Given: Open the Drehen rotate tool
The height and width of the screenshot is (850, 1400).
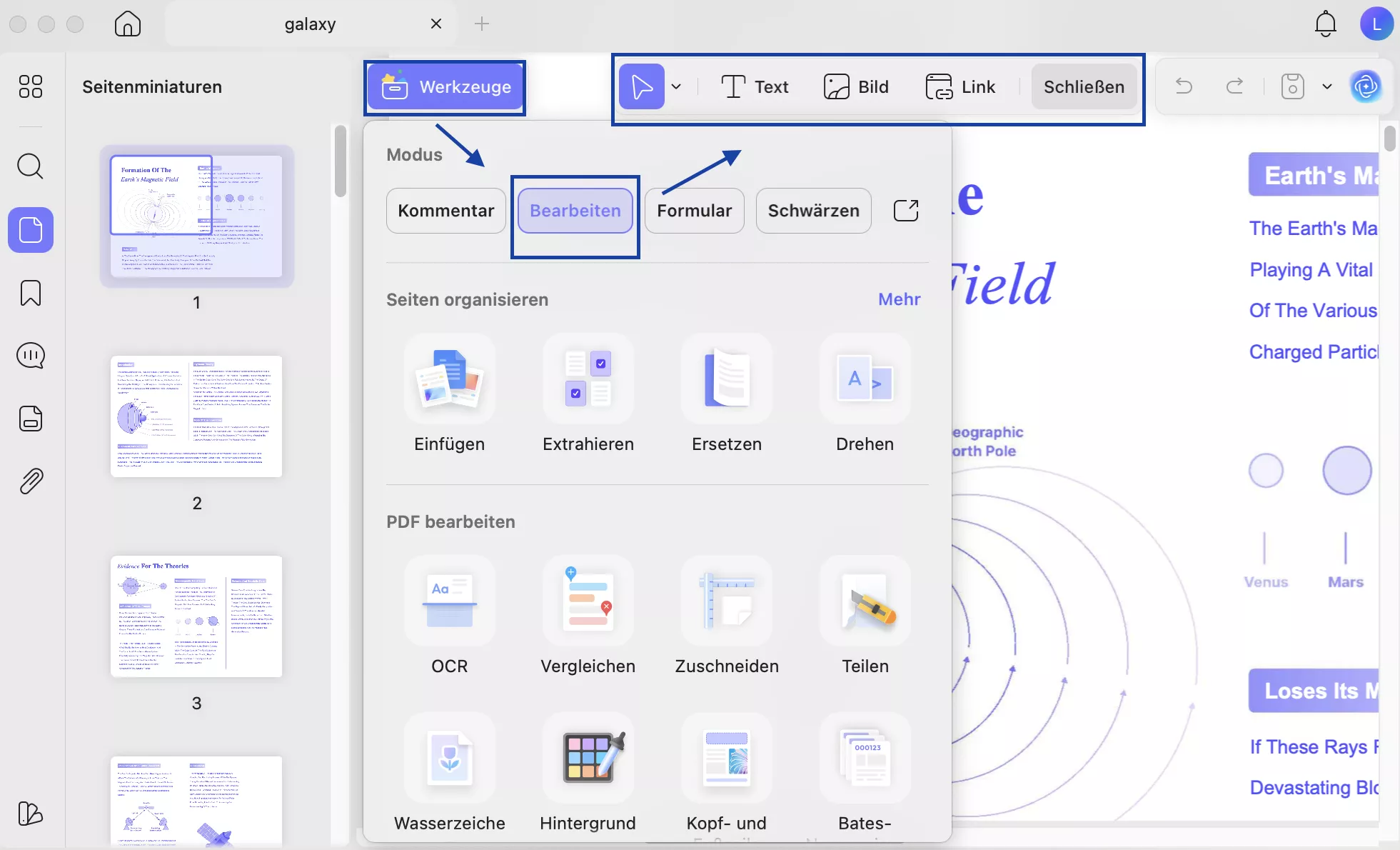Looking at the screenshot, I should click(x=865, y=379).
